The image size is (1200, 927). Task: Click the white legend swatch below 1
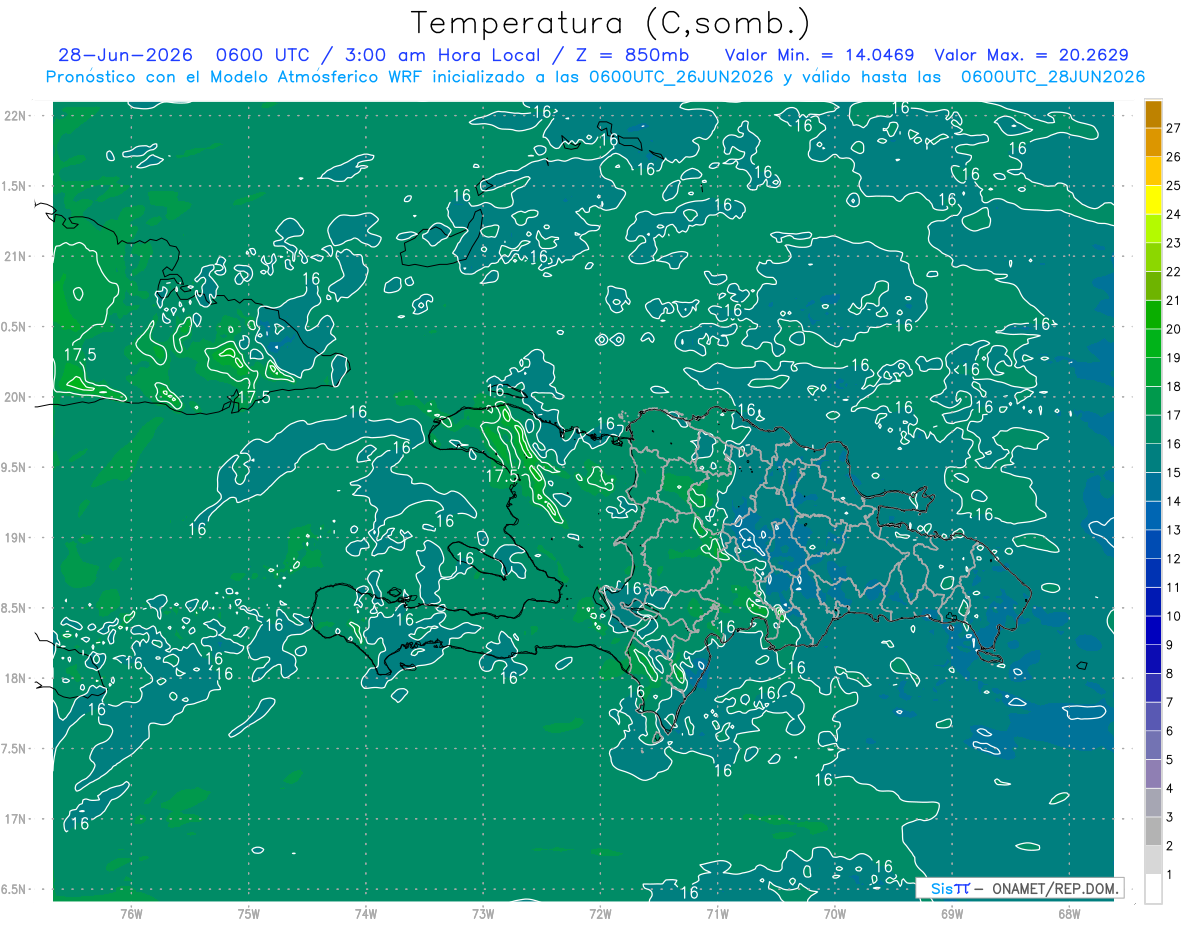(1153, 888)
